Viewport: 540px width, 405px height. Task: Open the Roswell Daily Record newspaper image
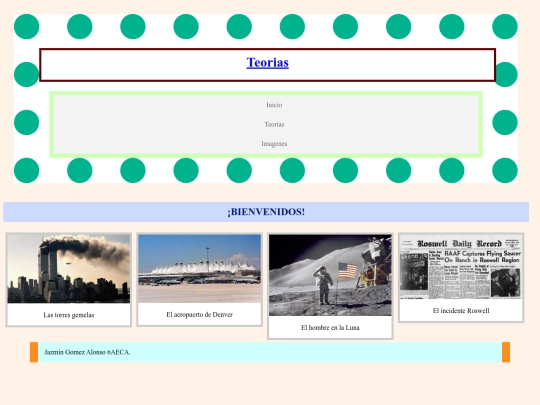pos(461,267)
